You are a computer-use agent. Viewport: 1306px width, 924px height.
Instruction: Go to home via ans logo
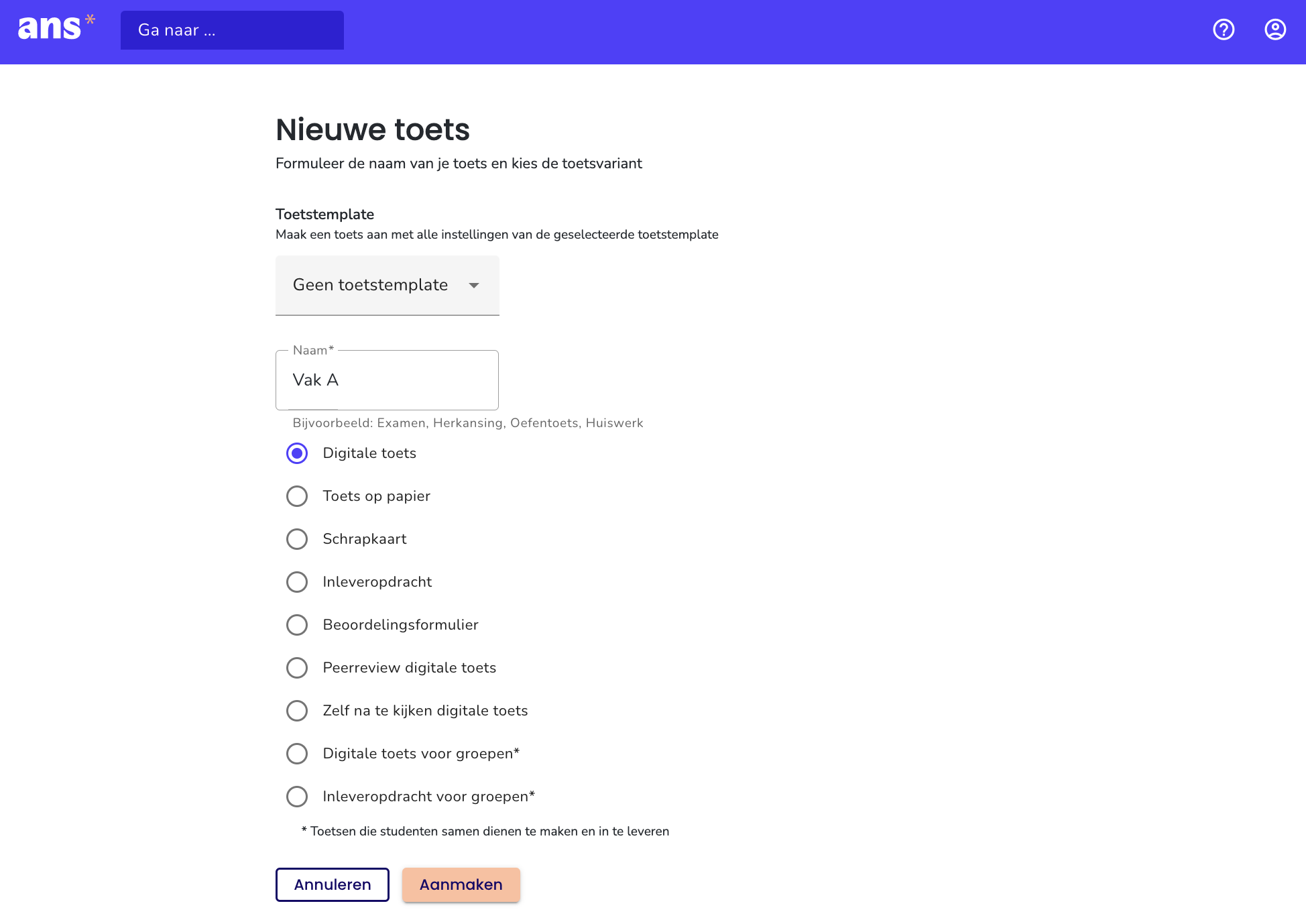56,27
